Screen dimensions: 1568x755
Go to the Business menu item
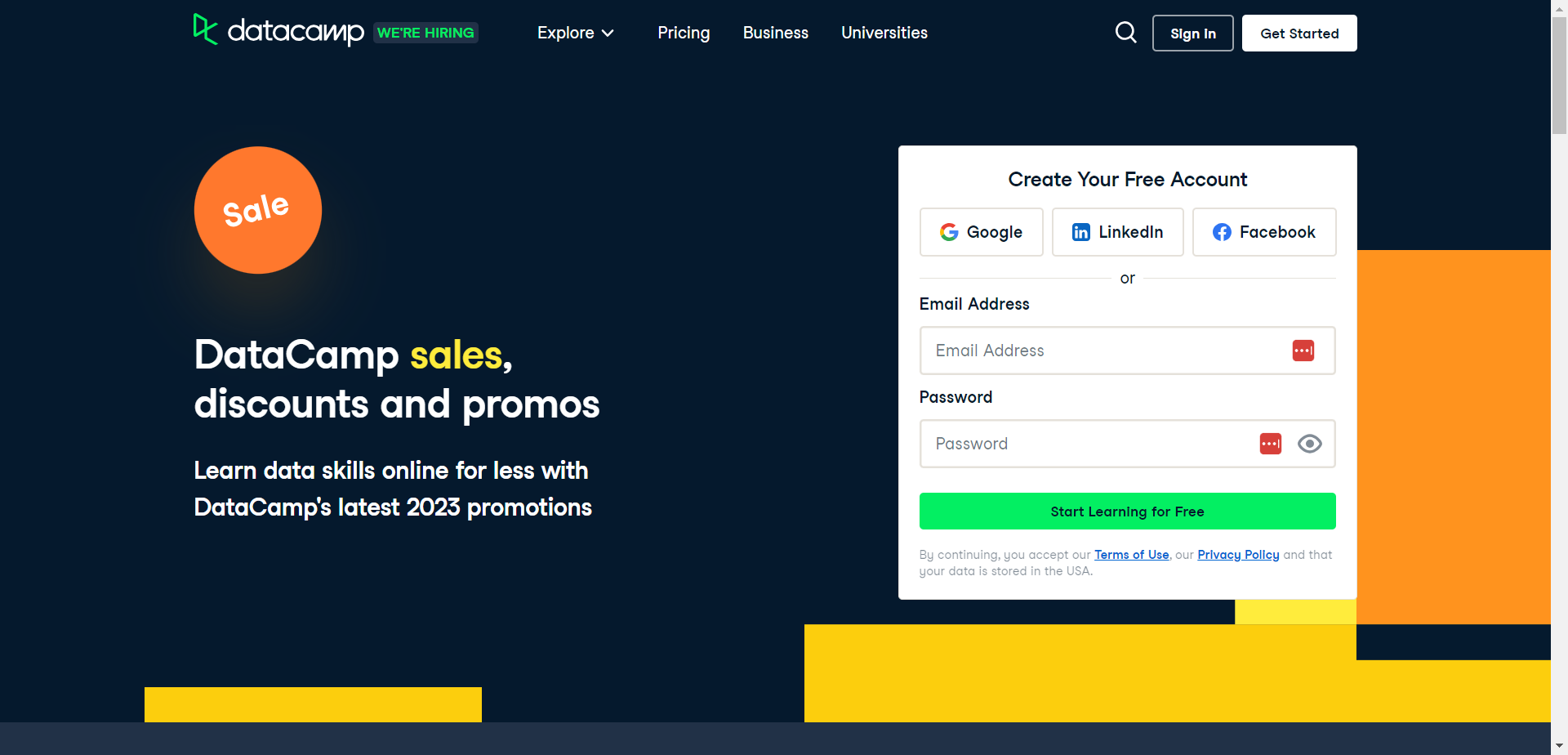[775, 33]
